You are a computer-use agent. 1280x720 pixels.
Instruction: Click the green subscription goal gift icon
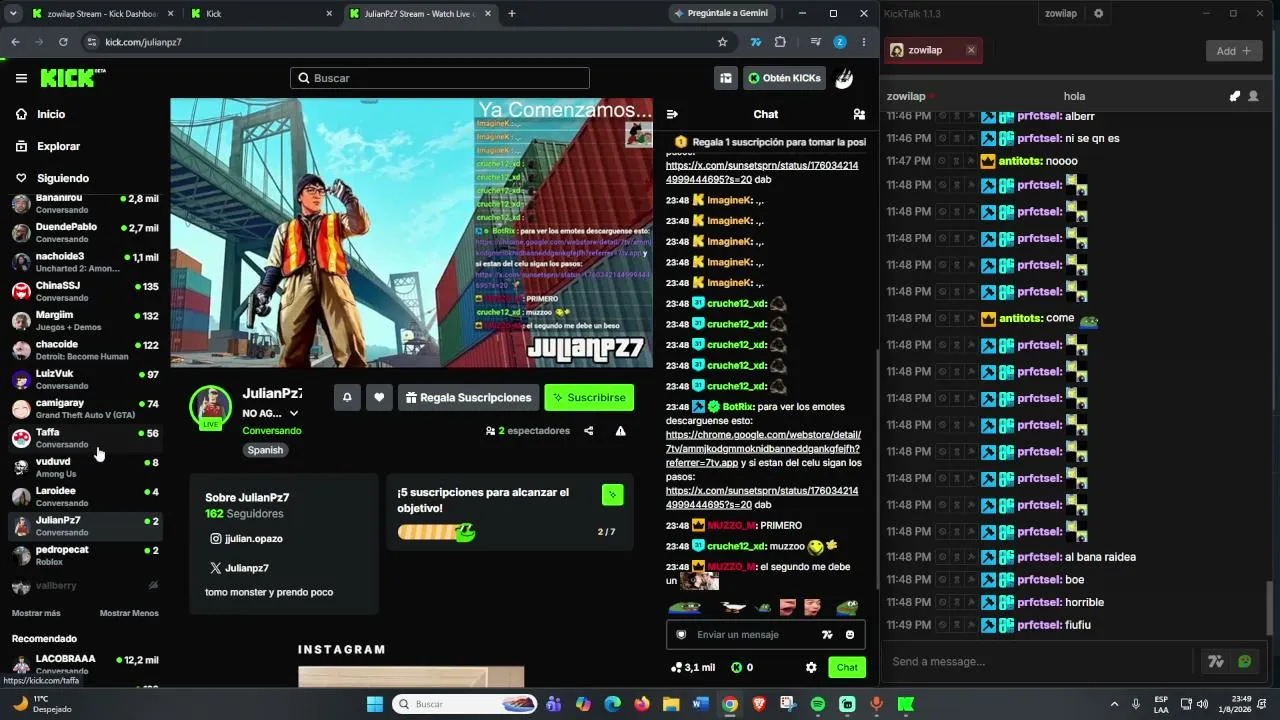point(613,494)
